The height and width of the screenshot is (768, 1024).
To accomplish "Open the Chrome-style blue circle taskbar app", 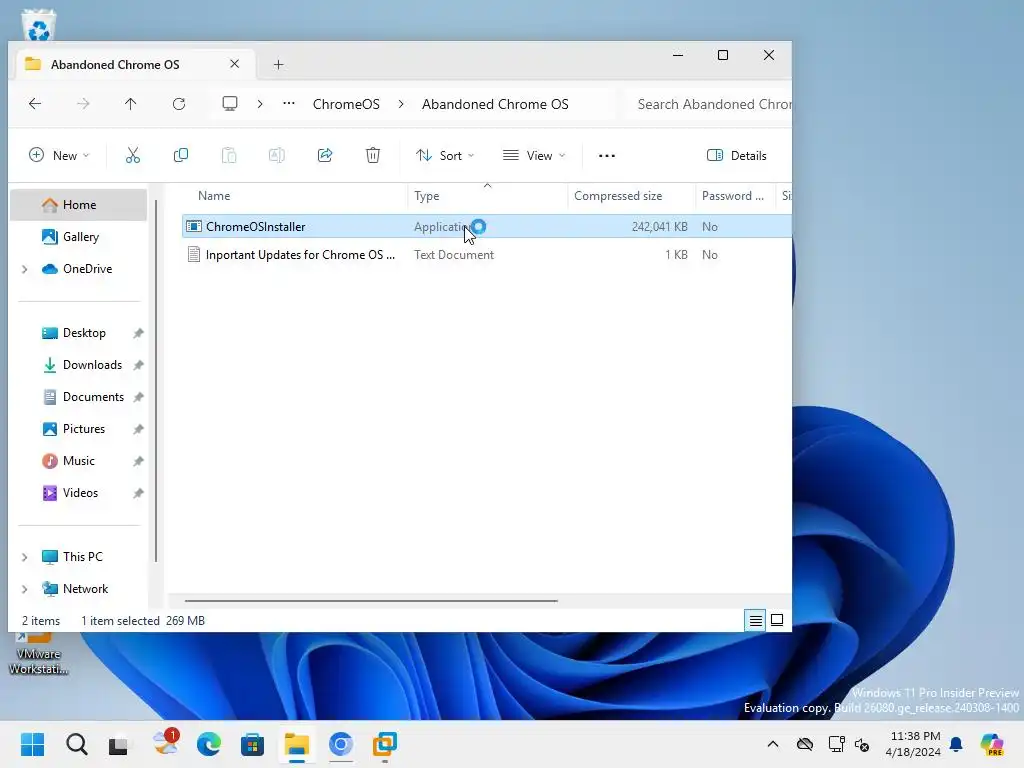I will (x=341, y=744).
